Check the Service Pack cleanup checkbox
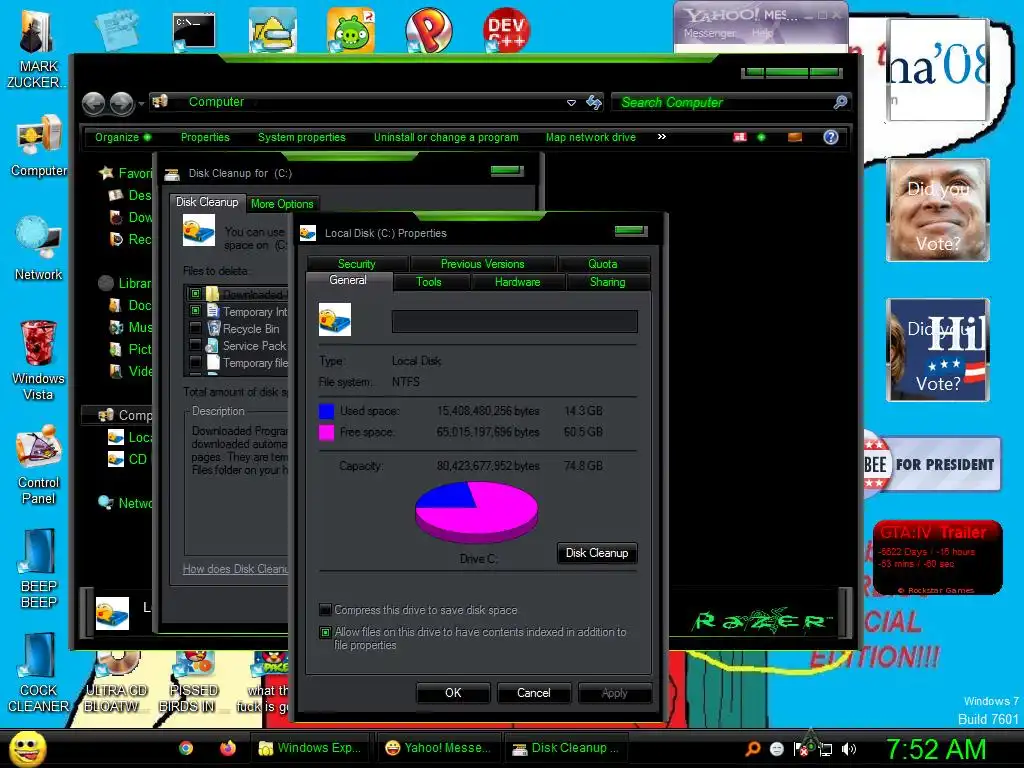 tap(195, 345)
